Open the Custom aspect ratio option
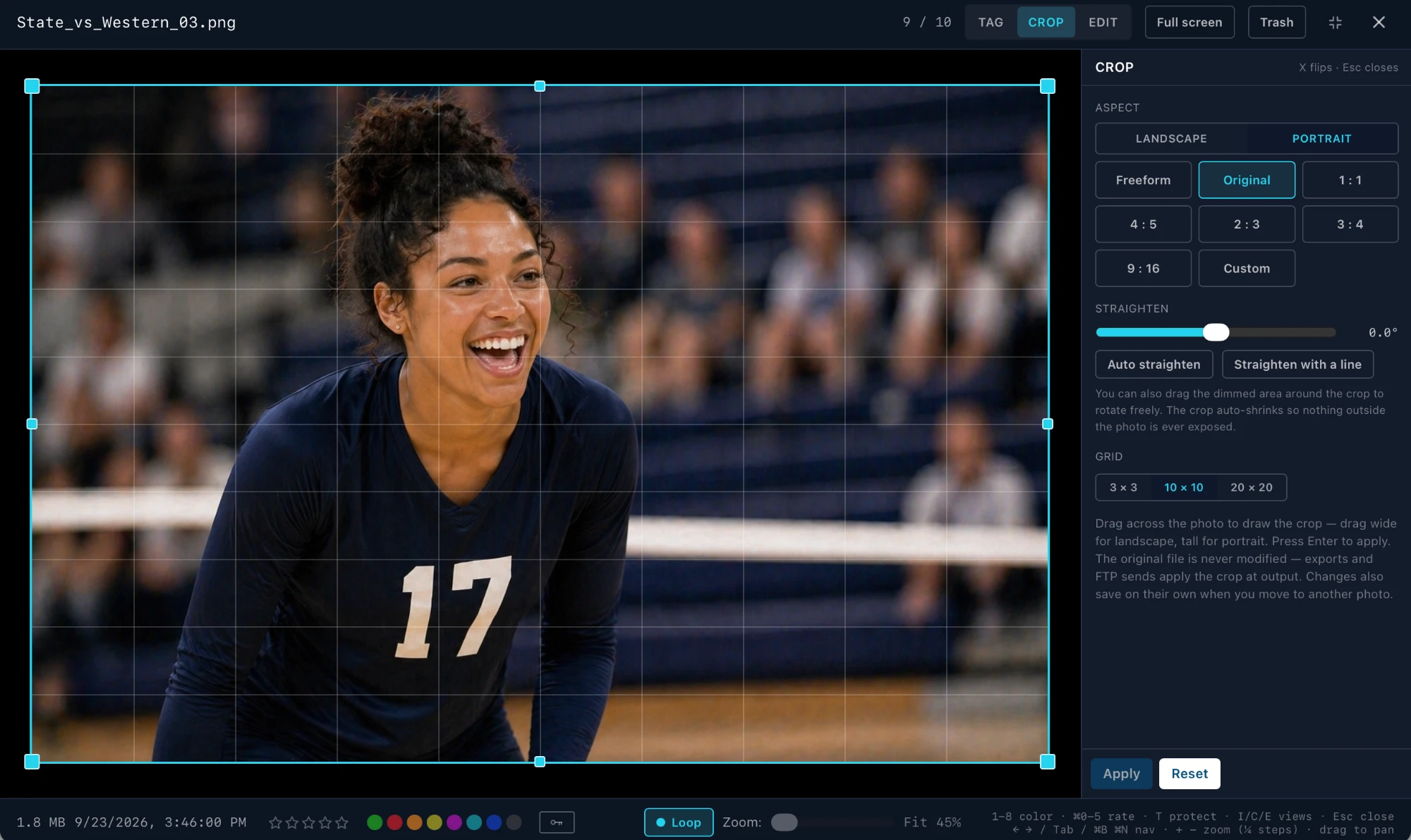Viewport: 1411px width, 840px height. click(1247, 269)
